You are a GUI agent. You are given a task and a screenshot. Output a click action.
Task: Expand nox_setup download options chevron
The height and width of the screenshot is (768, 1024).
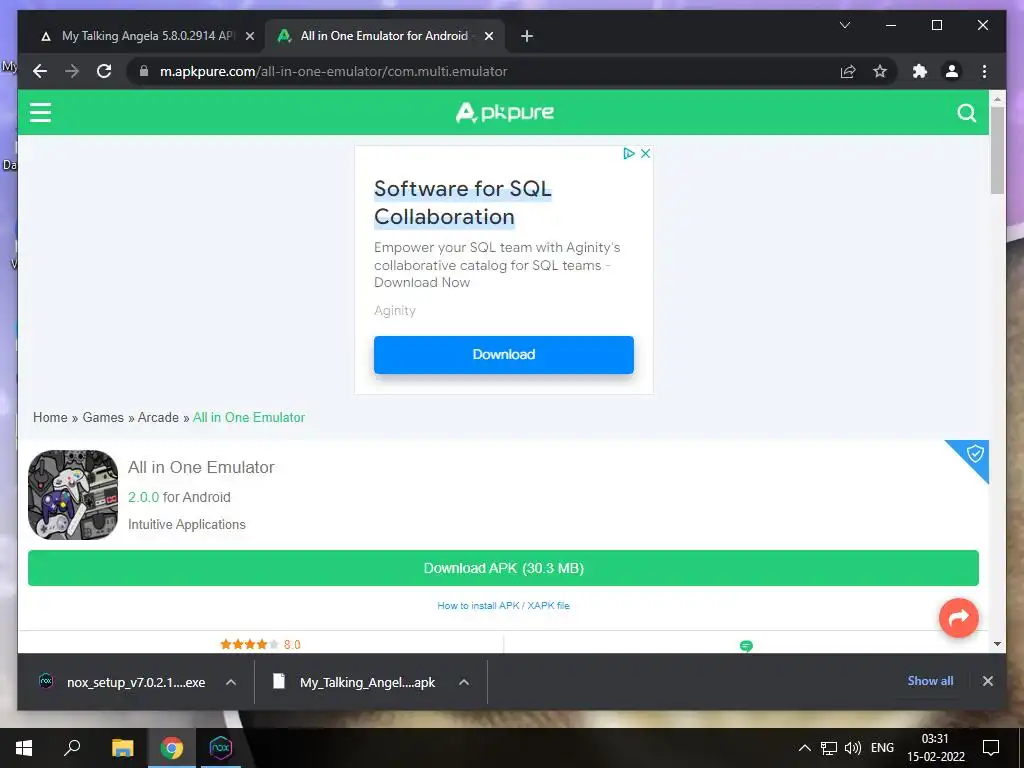pos(231,682)
